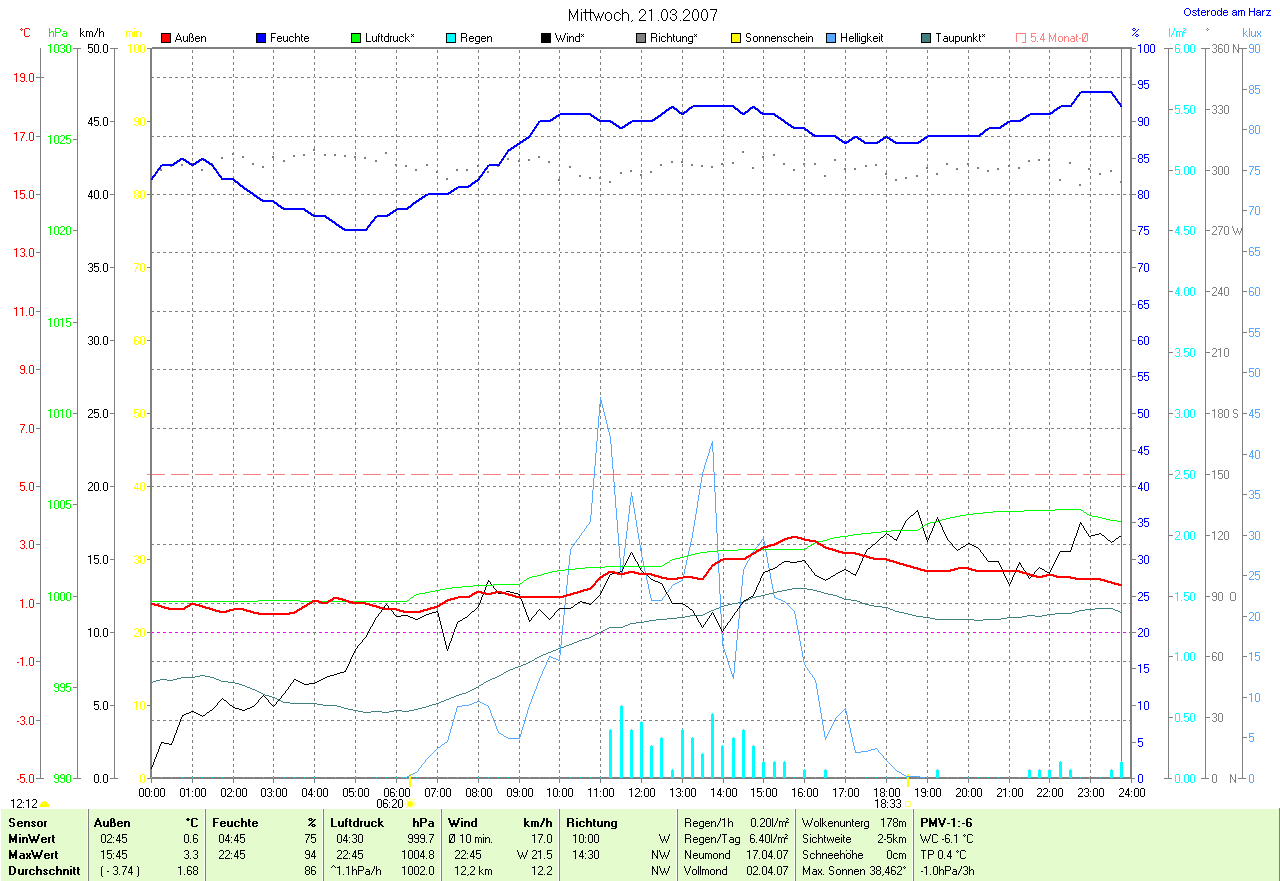The image size is (1280, 881).
Task: Click the cyan Regen legend square
Action: [451, 38]
